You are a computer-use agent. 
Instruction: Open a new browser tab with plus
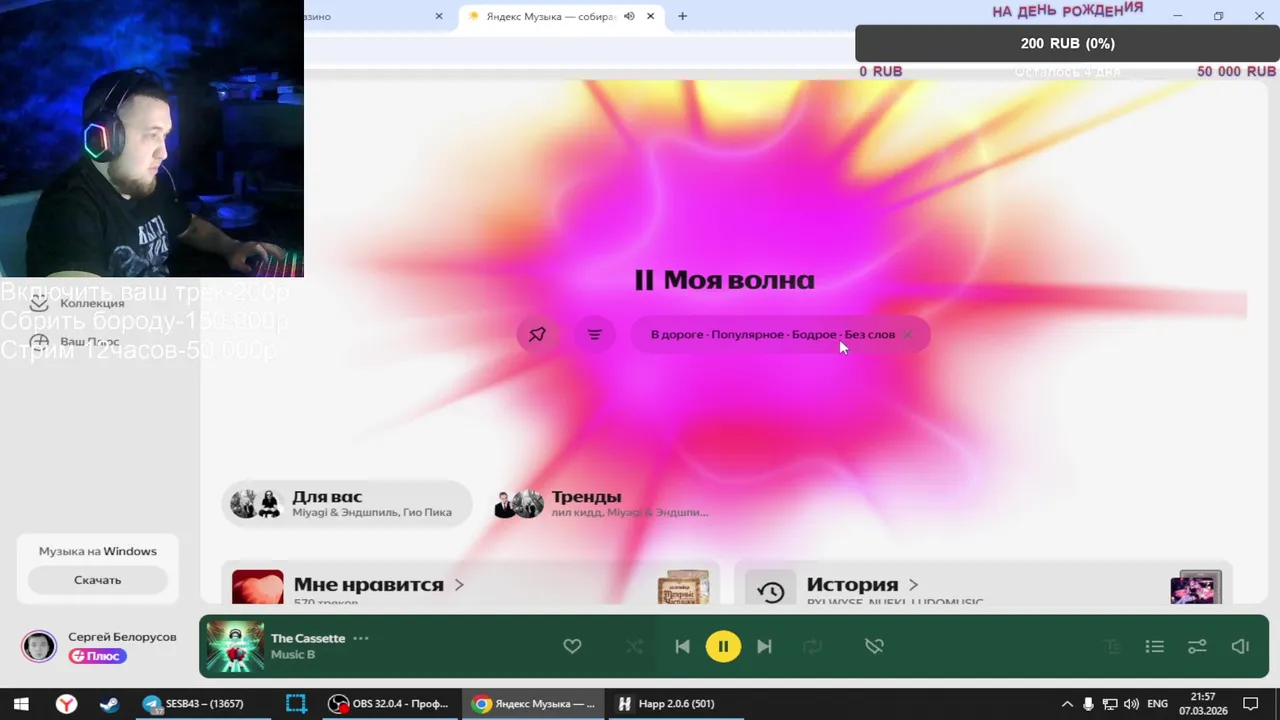click(682, 16)
